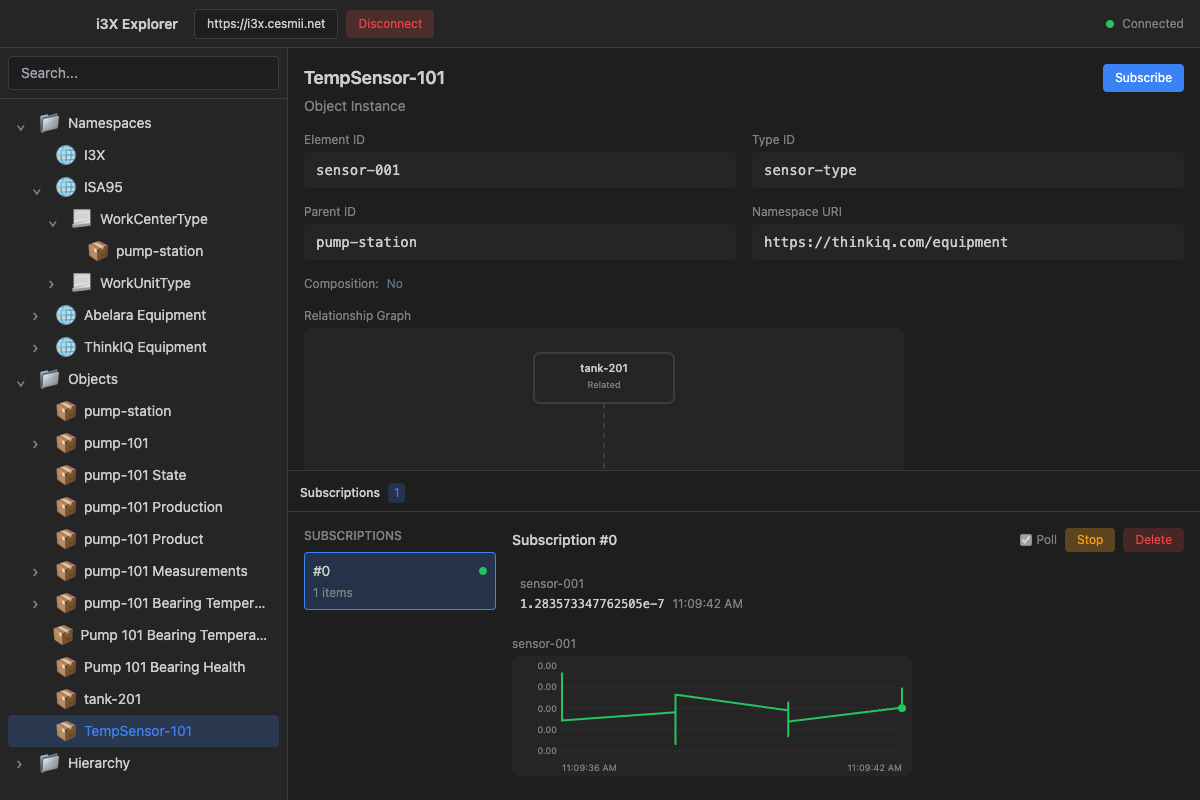Click the Search input field
This screenshot has height=800, width=1200.
(x=143, y=73)
